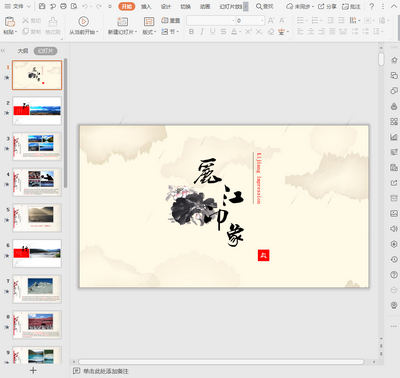This screenshot has height=378, width=400.
Task: Open the numbered list dropdown arrow
Action: 321,21
